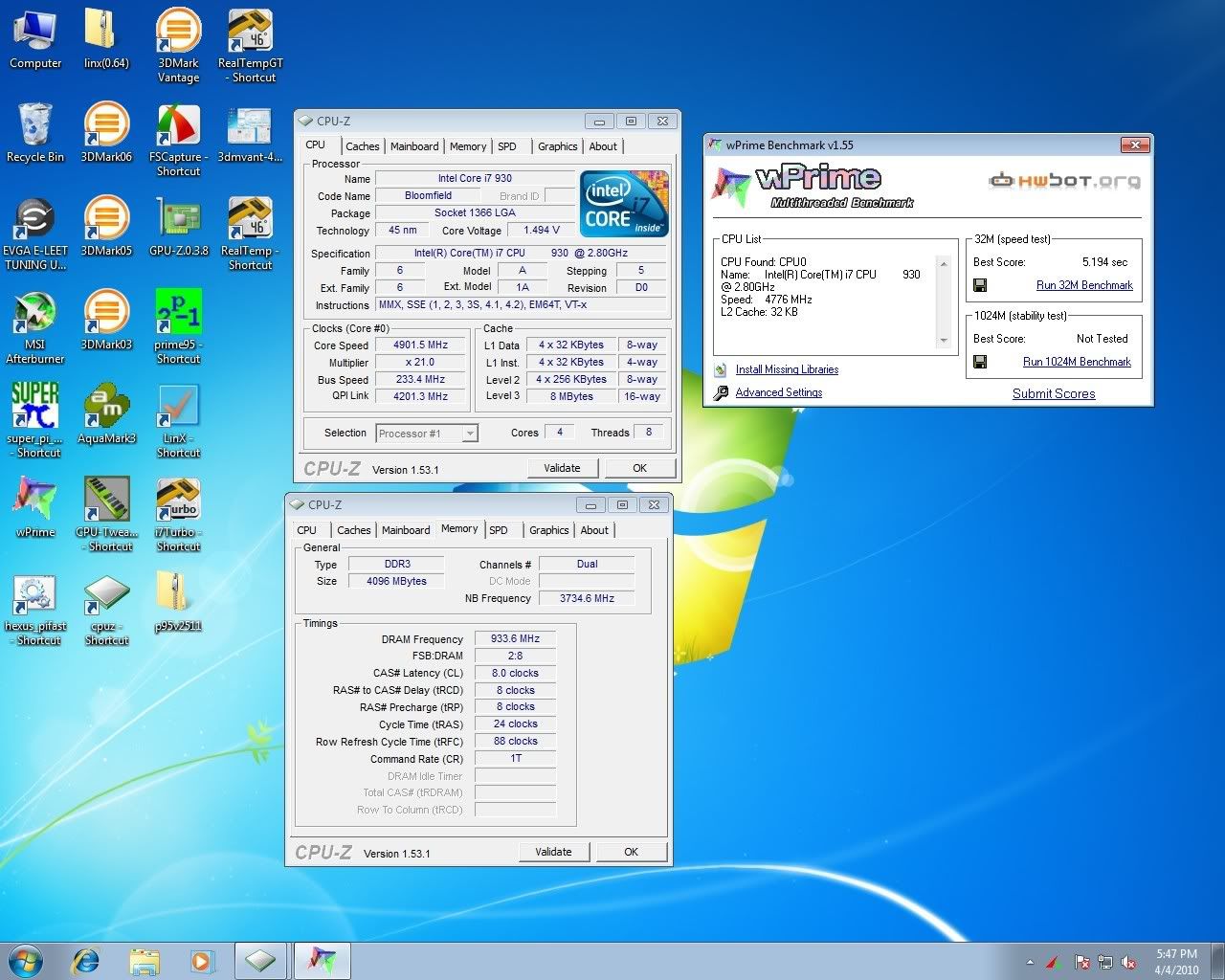Open Windows Explorer from taskbar
The image size is (1225, 980).
(145, 960)
